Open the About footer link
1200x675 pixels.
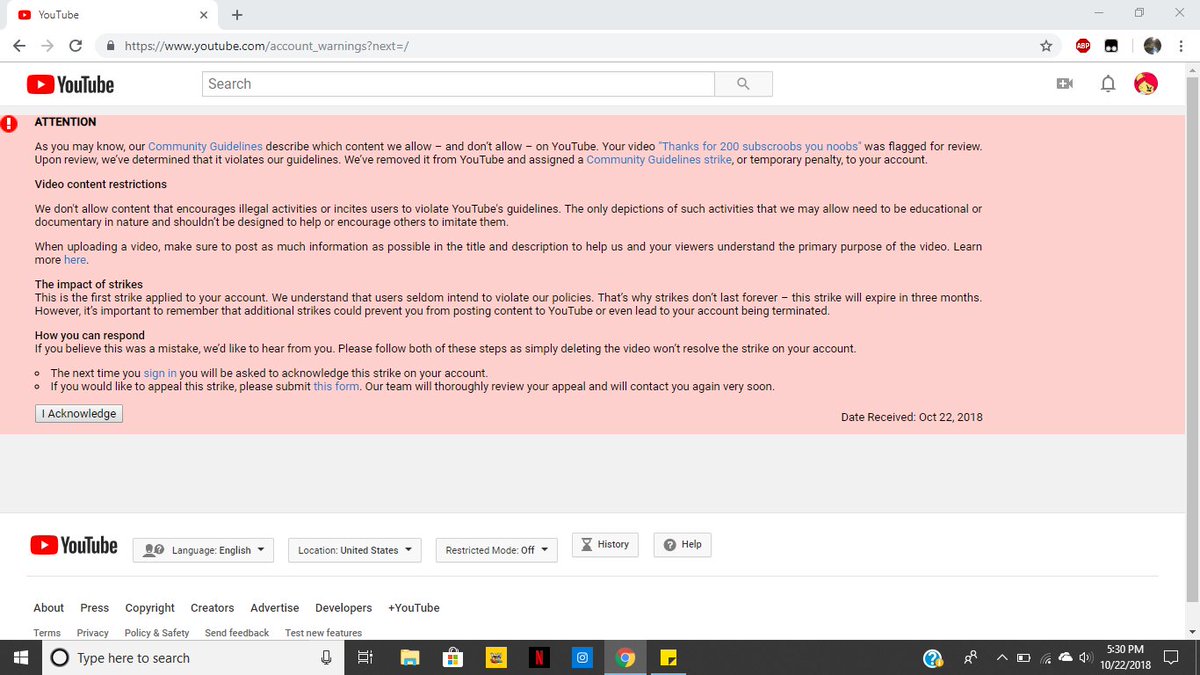coord(48,608)
